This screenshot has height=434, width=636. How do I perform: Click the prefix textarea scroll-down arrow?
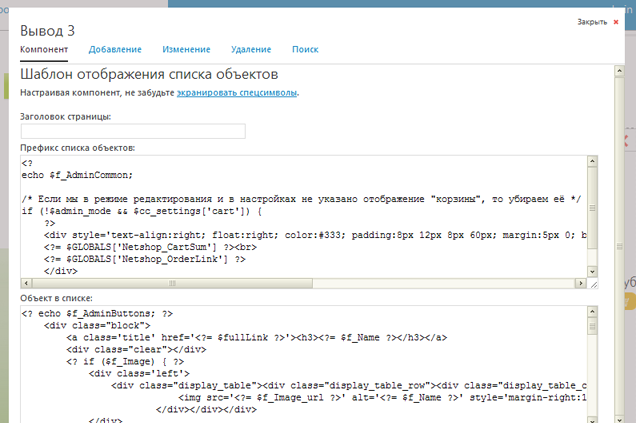click(x=593, y=269)
